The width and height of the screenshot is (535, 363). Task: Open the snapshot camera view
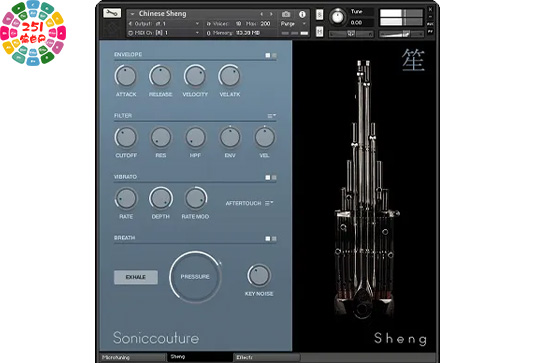[286, 14]
